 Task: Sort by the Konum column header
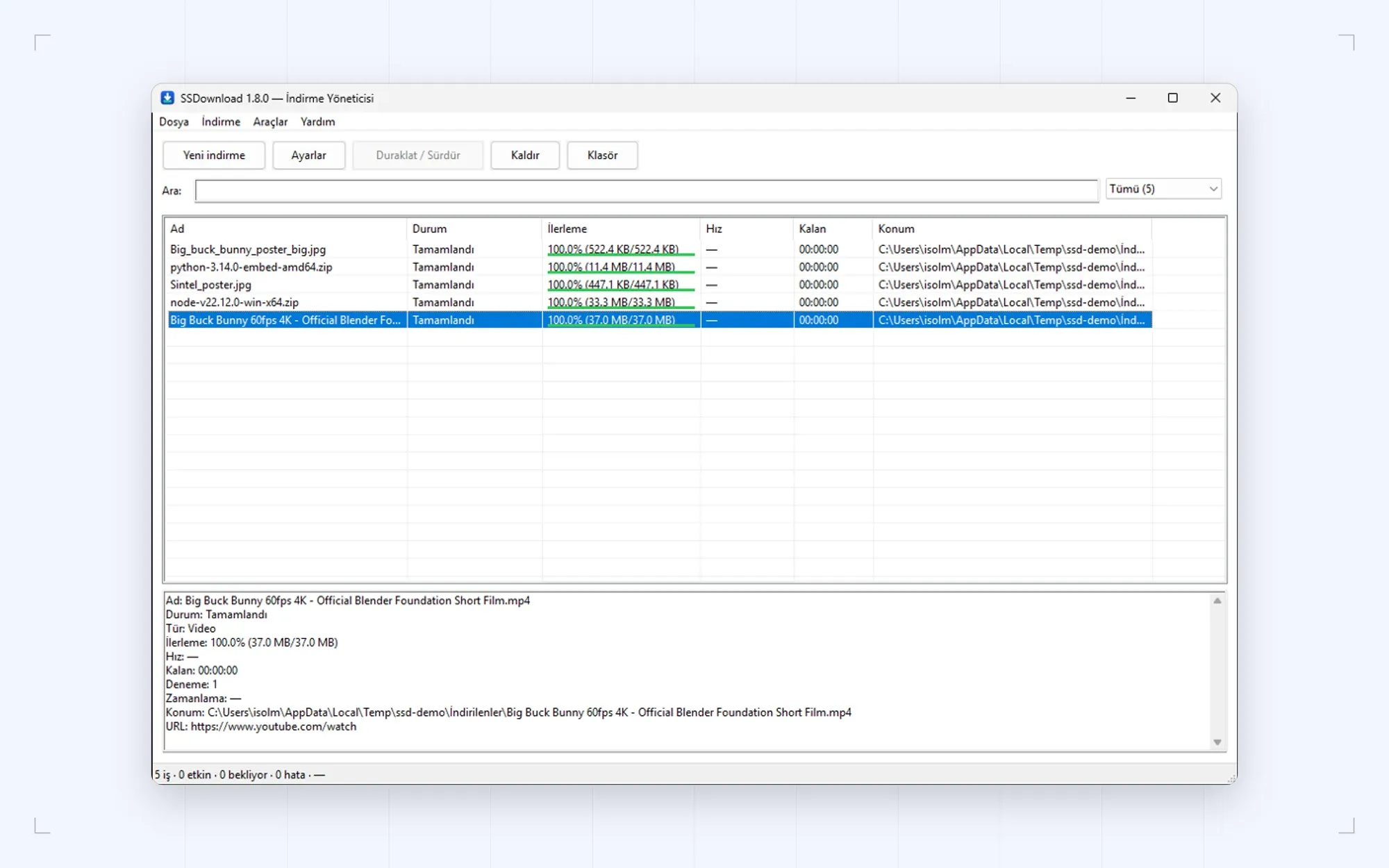pos(1012,228)
